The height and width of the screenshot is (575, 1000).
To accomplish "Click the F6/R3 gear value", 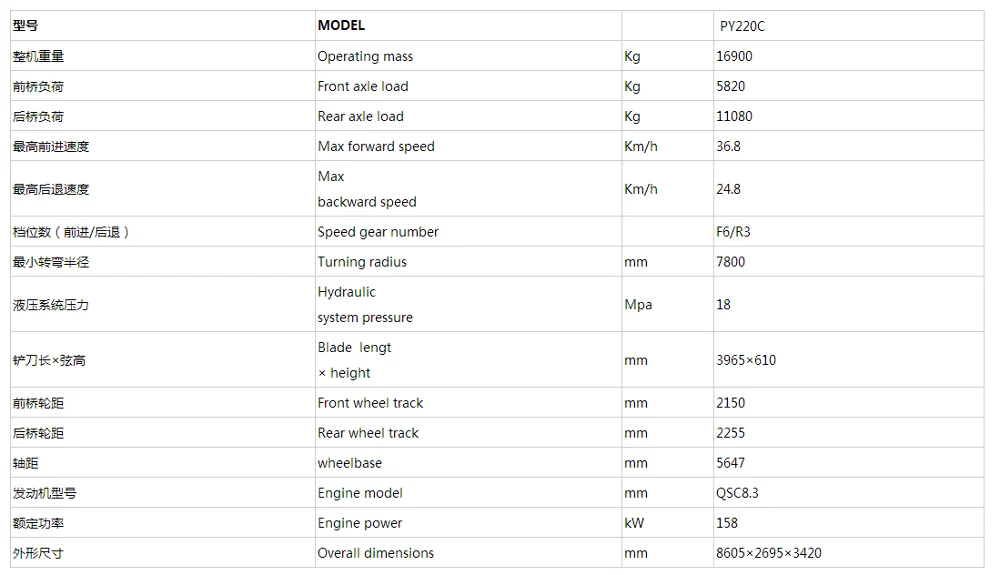I will point(733,232).
